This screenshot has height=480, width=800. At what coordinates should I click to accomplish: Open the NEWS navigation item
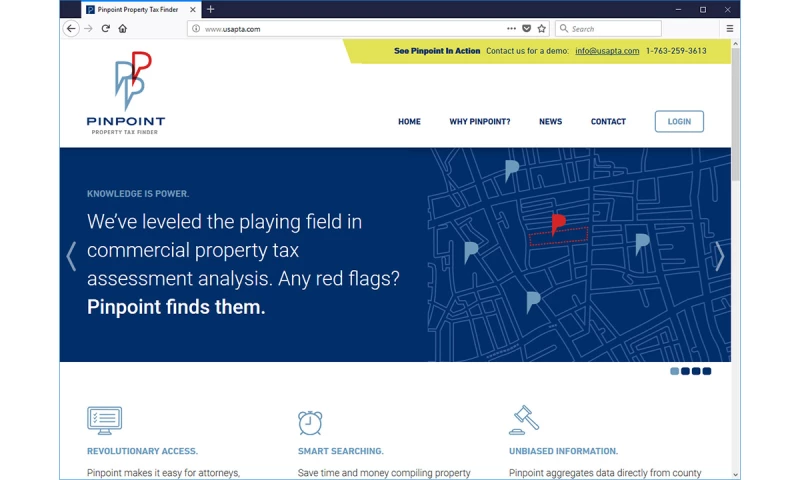[551, 122]
